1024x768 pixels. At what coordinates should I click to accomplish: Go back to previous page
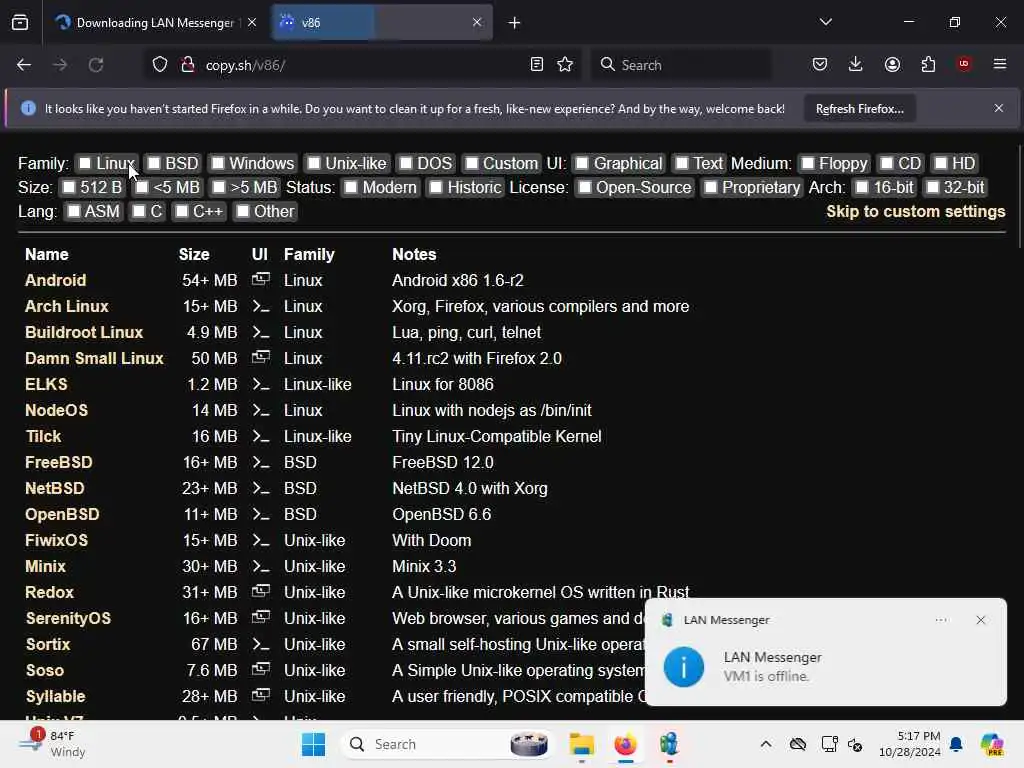pos(24,65)
